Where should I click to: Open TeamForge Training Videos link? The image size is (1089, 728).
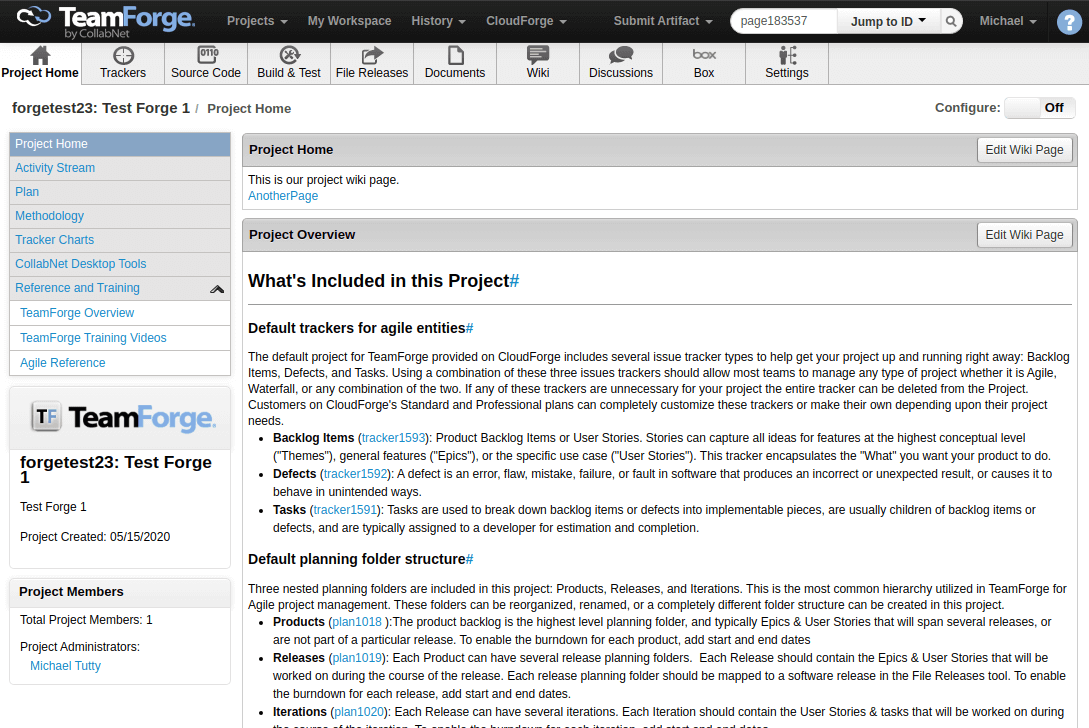[93, 338]
